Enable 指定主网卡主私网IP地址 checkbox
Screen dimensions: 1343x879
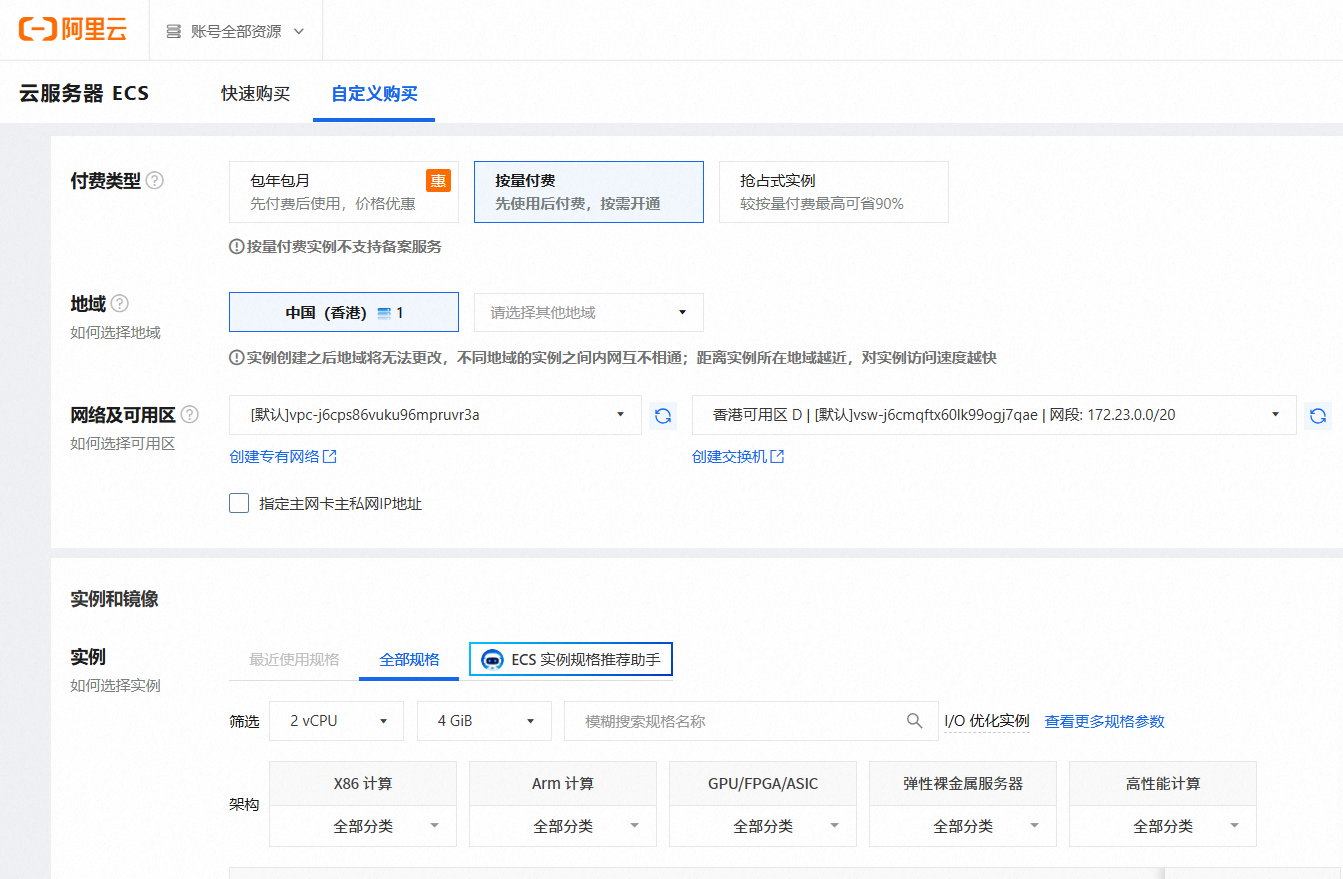239,503
